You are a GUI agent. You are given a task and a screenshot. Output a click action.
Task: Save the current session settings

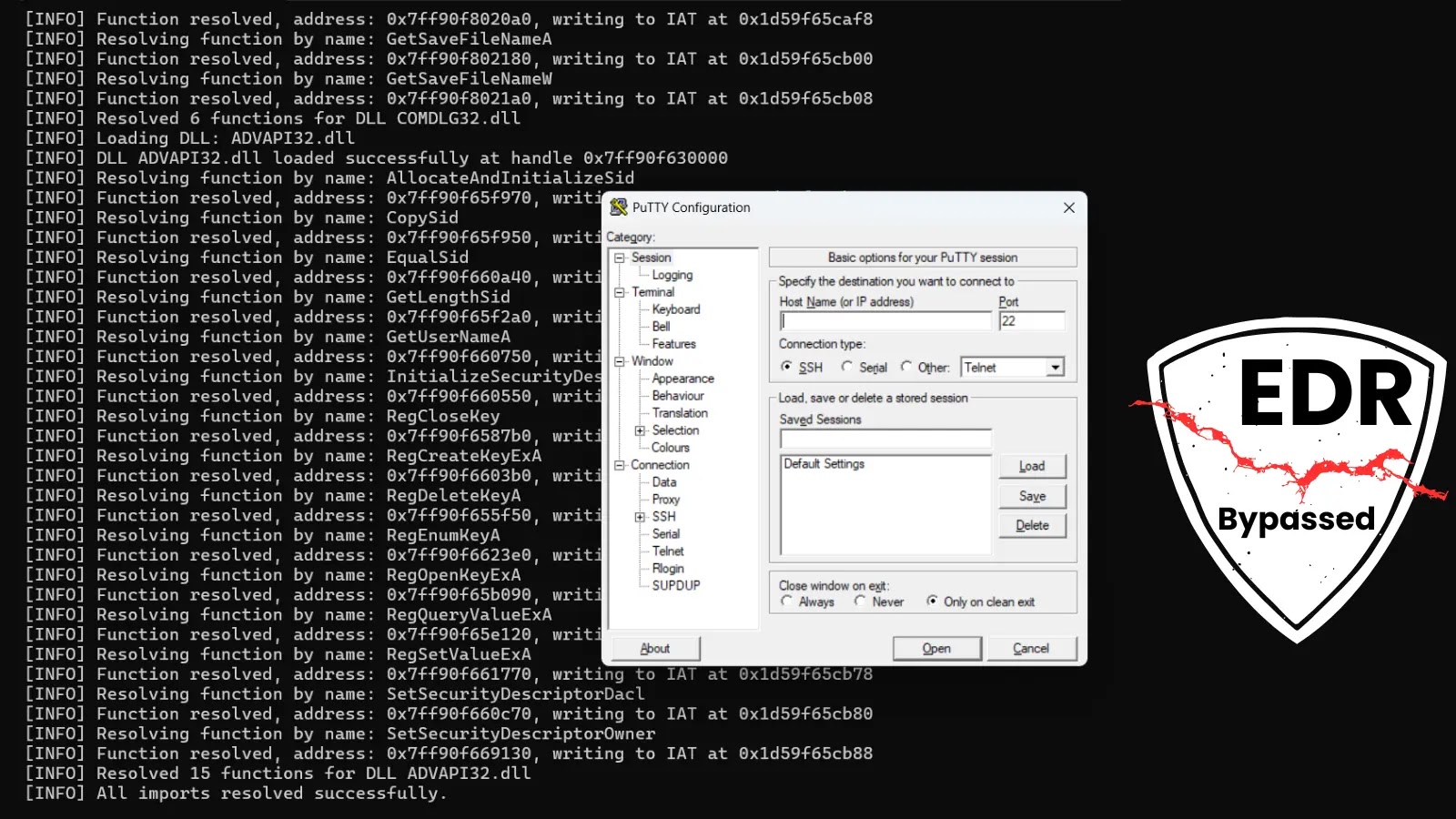pyautogui.click(x=1032, y=495)
